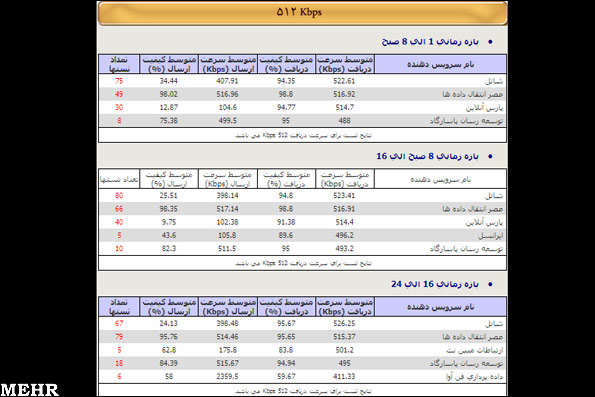This screenshot has width=595, height=397.
Task: Click the first table's test count column header
Action: (x=119, y=64)
